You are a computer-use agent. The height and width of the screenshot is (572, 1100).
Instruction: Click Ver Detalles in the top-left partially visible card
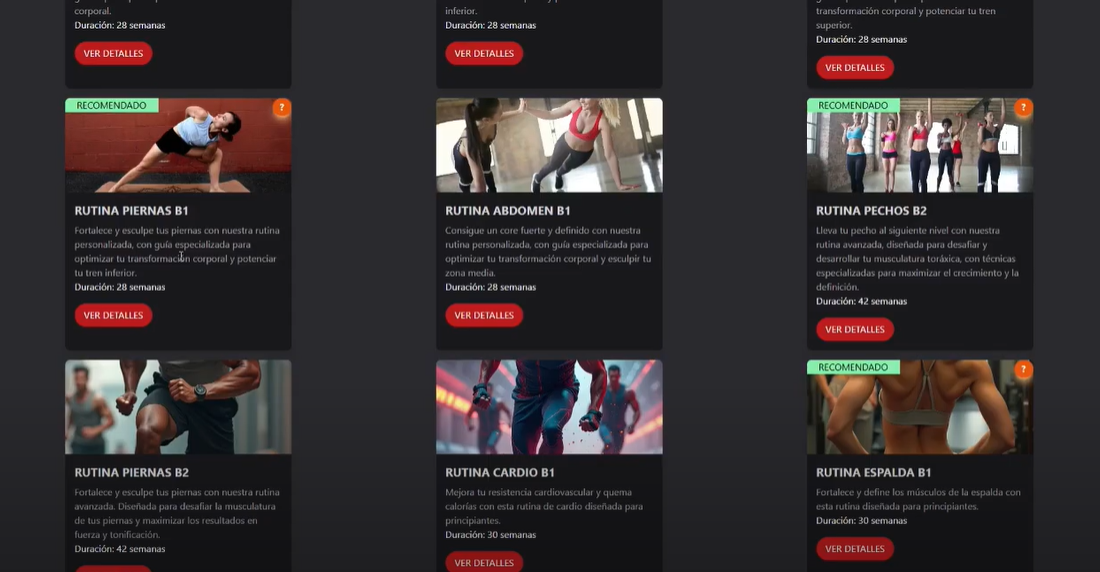113,53
